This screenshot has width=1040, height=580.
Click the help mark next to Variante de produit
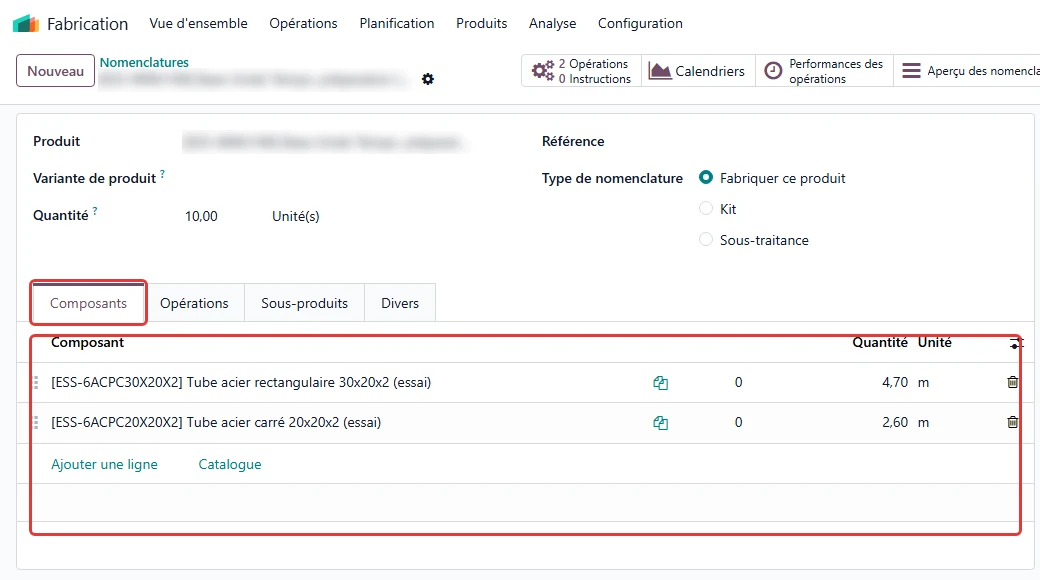point(162,174)
